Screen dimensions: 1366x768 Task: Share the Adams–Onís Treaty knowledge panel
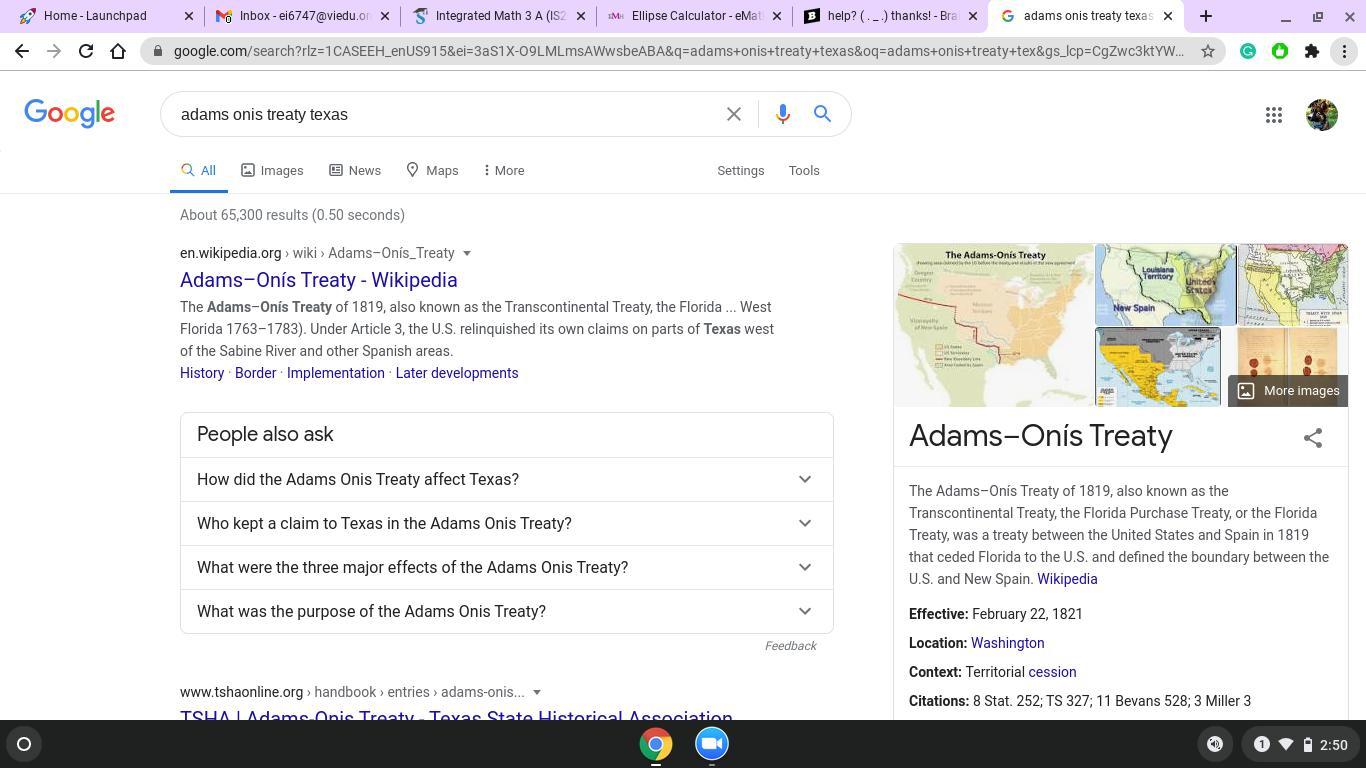[1313, 437]
